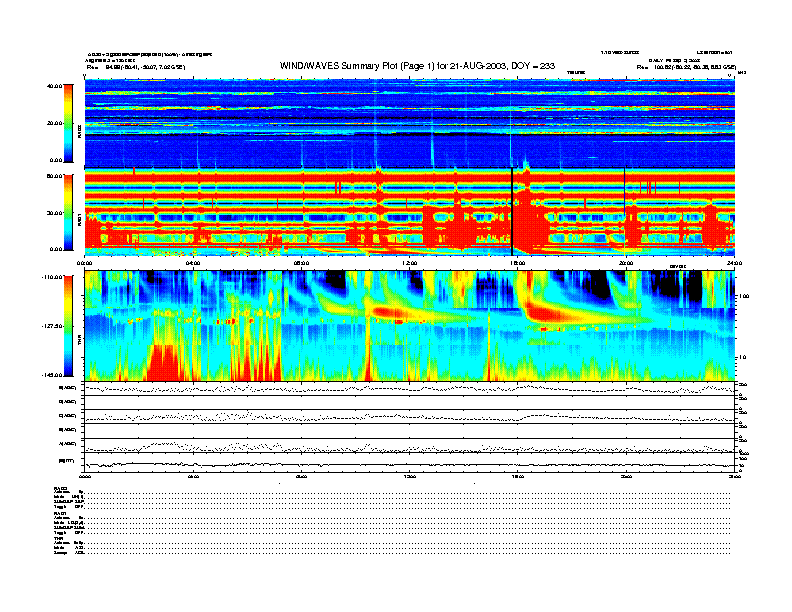Click the -145.00 label on TNR scale
Screen dimensions: 792x612
pyautogui.click(x=52, y=375)
